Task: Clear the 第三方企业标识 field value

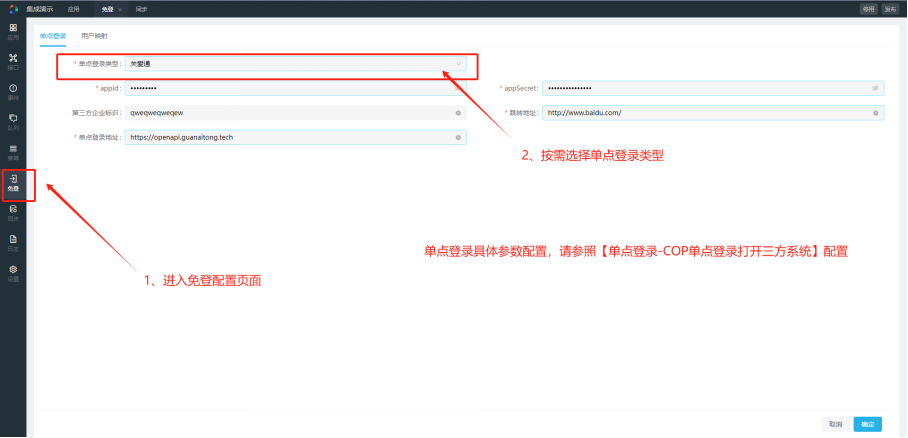Action: click(x=458, y=113)
